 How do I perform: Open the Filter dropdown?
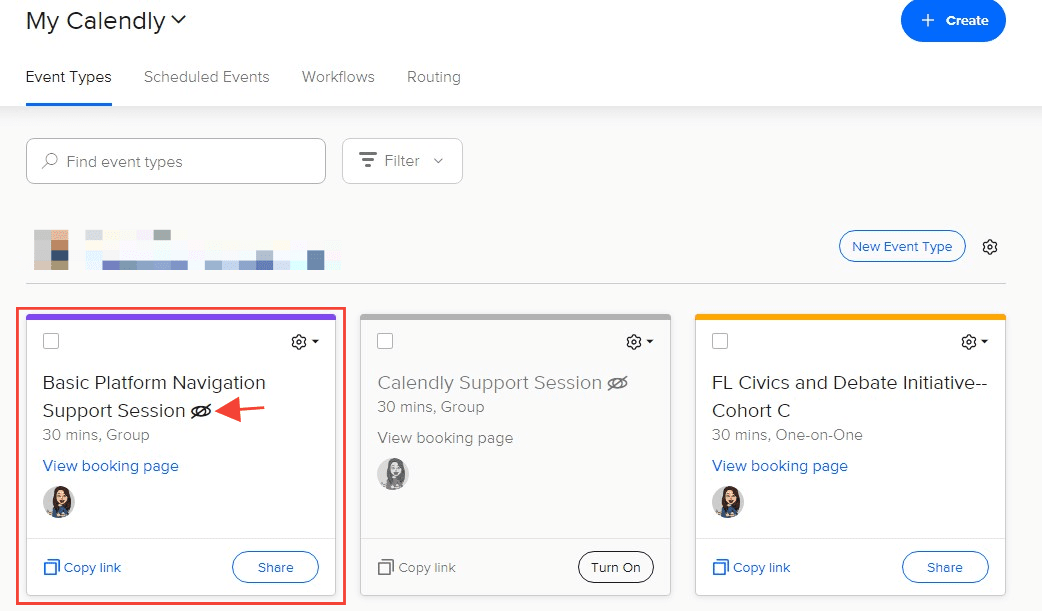click(x=402, y=161)
